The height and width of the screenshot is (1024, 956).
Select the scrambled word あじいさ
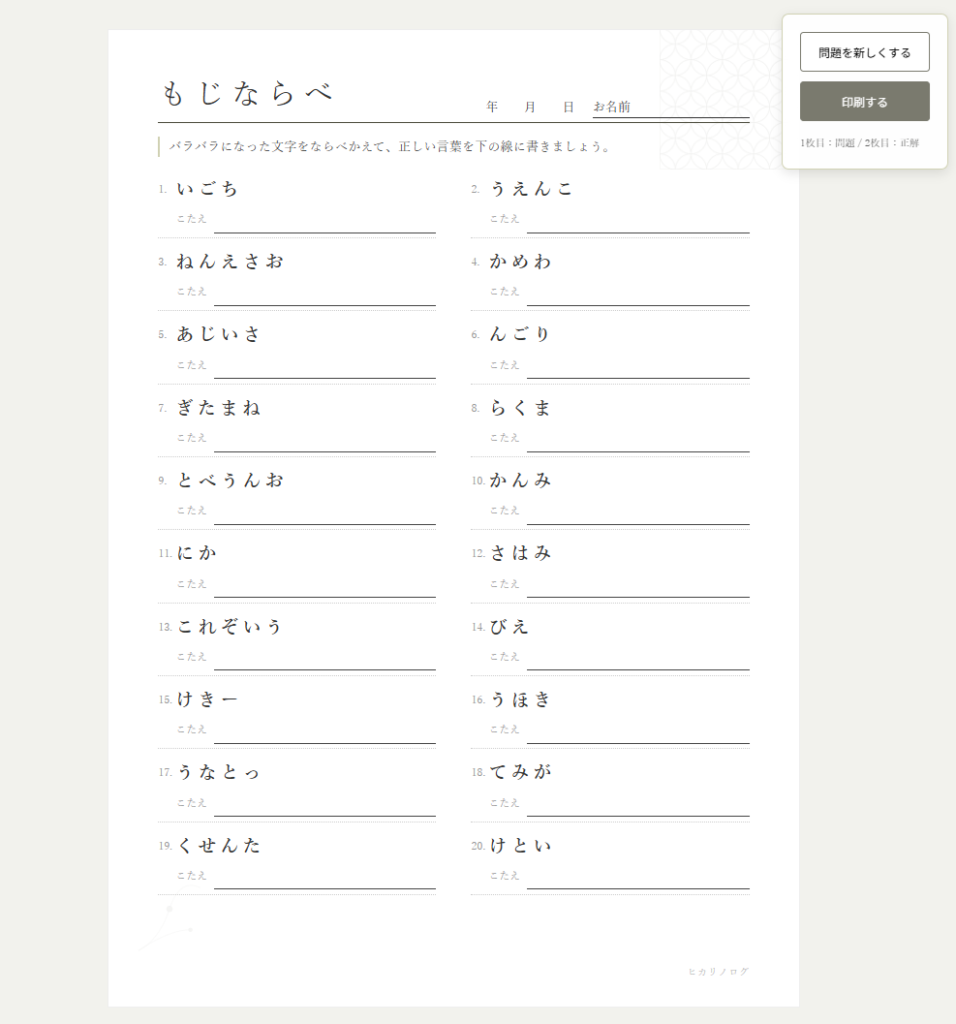tap(219, 335)
